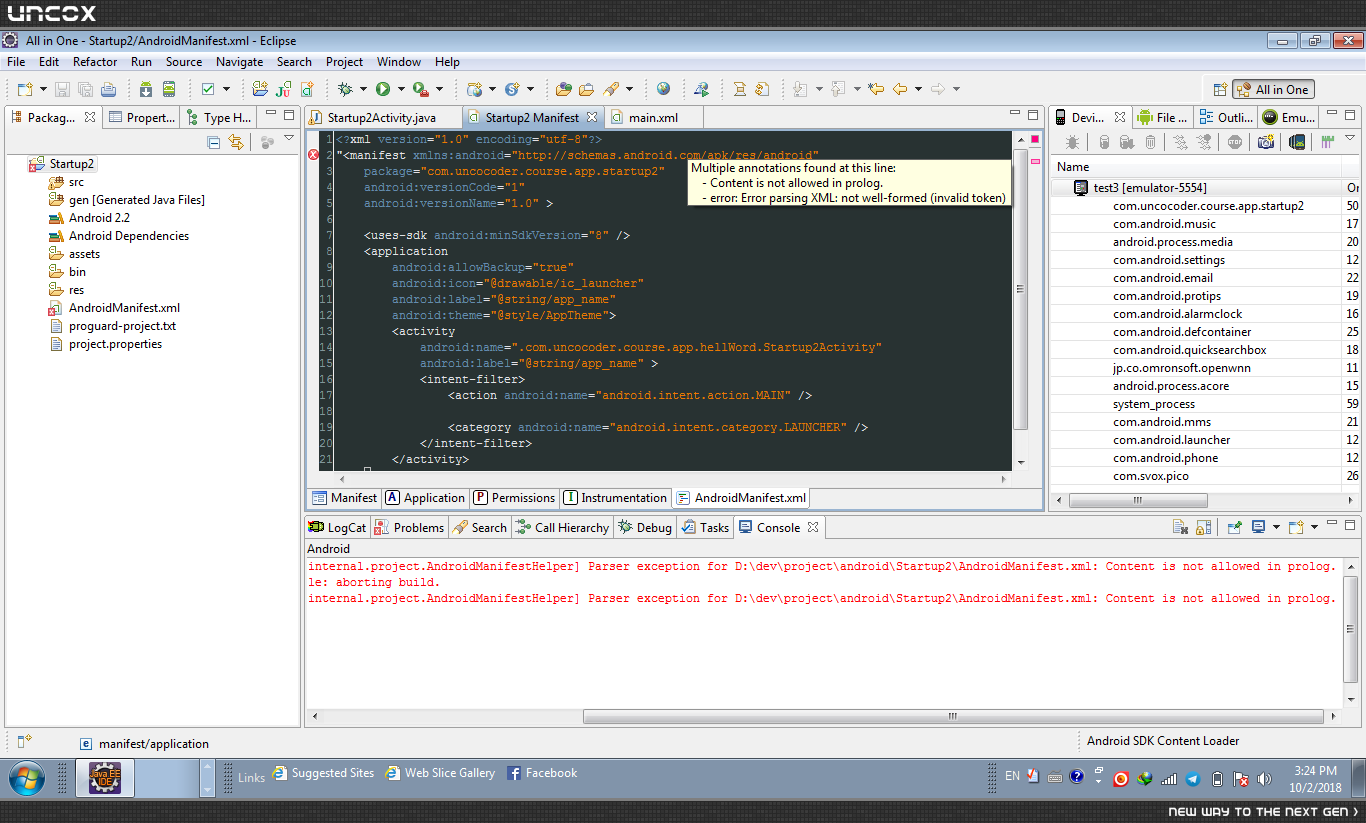Click the green Run toolbar button
The width and height of the screenshot is (1366, 823).
[382, 89]
